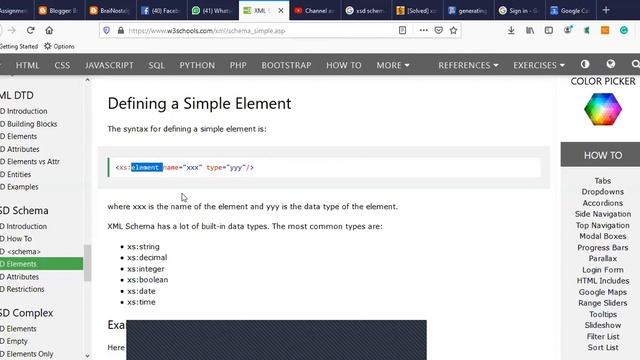
Task: Open Accordions how-to link
Action: (x=602, y=203)
